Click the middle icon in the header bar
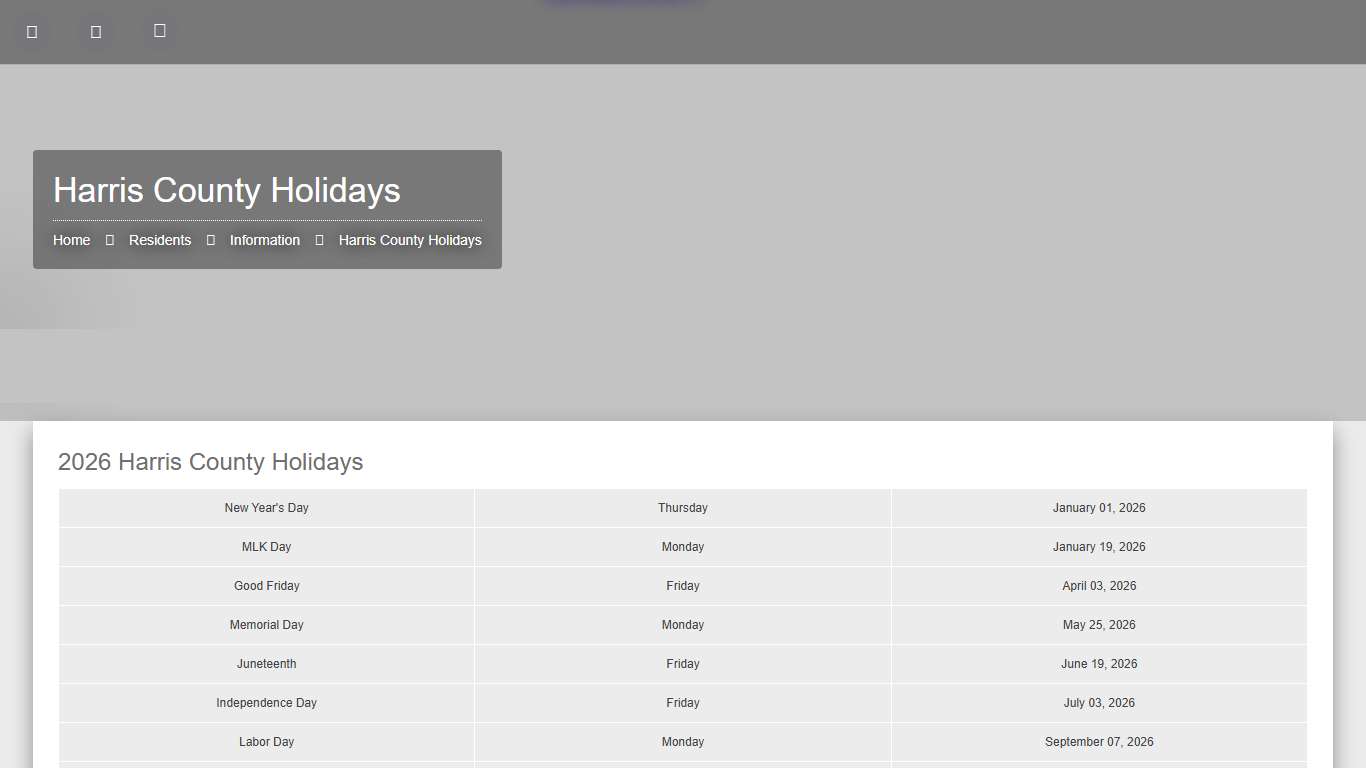The image size is (1366, 768). (96, 32)
